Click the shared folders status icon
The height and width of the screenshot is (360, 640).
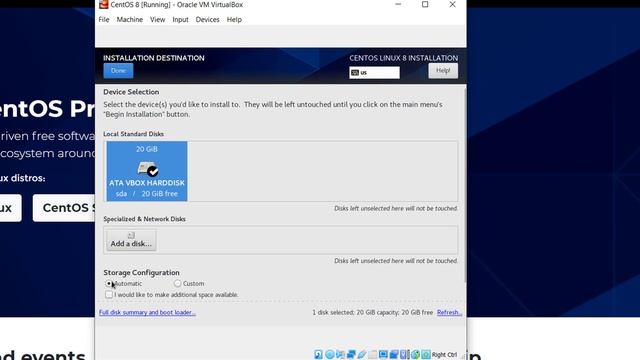(373, 354)
